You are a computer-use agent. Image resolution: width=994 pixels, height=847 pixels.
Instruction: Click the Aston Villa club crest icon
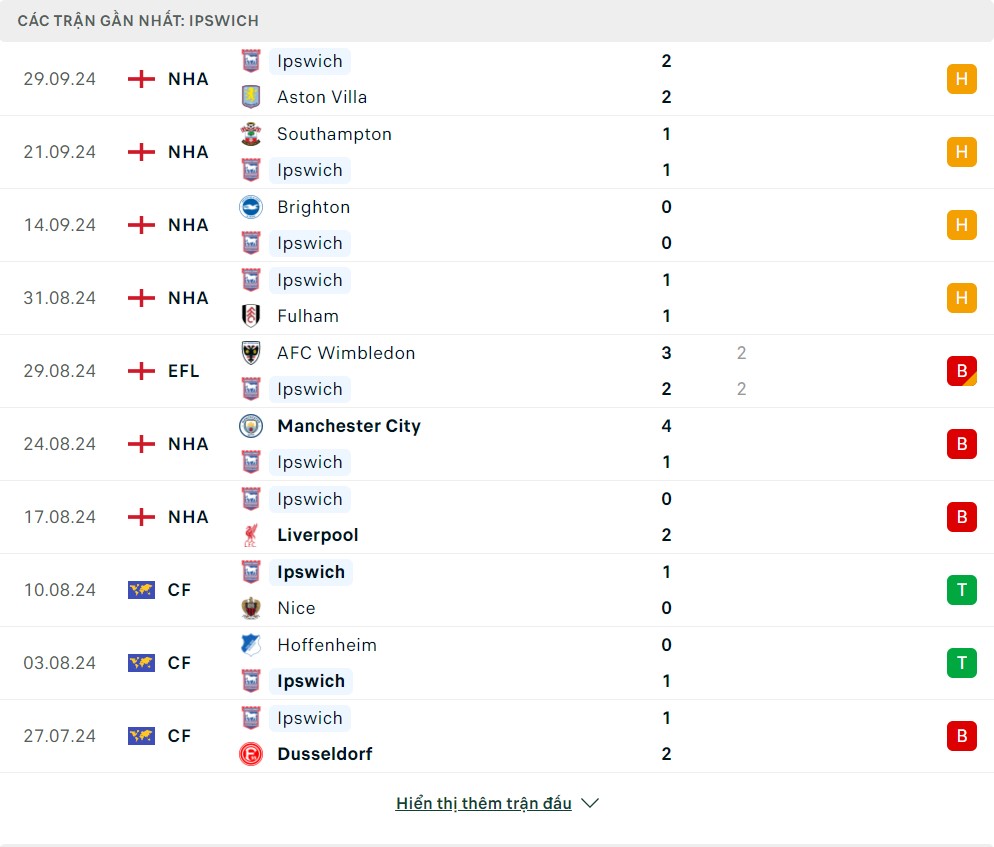[x=250, y=97]
